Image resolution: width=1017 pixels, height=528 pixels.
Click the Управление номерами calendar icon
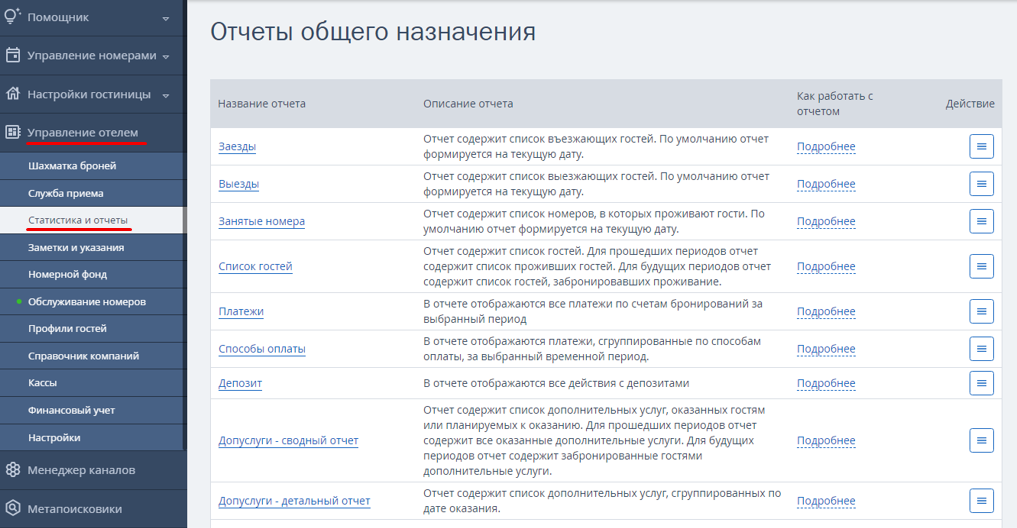tap(12, 55)
